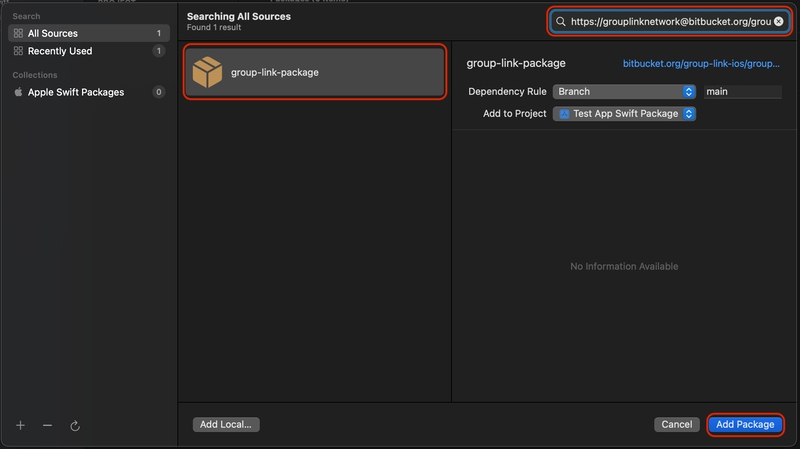
Task: Click the Add Package button
Action: [x=745, y=425]
